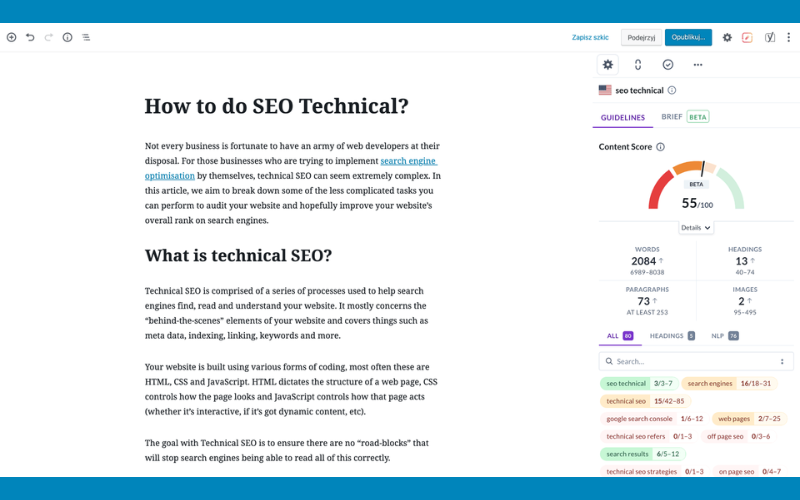This screenshot has width=800, height=500.
Task: Undo the last change
Action: tap(30, 37)
